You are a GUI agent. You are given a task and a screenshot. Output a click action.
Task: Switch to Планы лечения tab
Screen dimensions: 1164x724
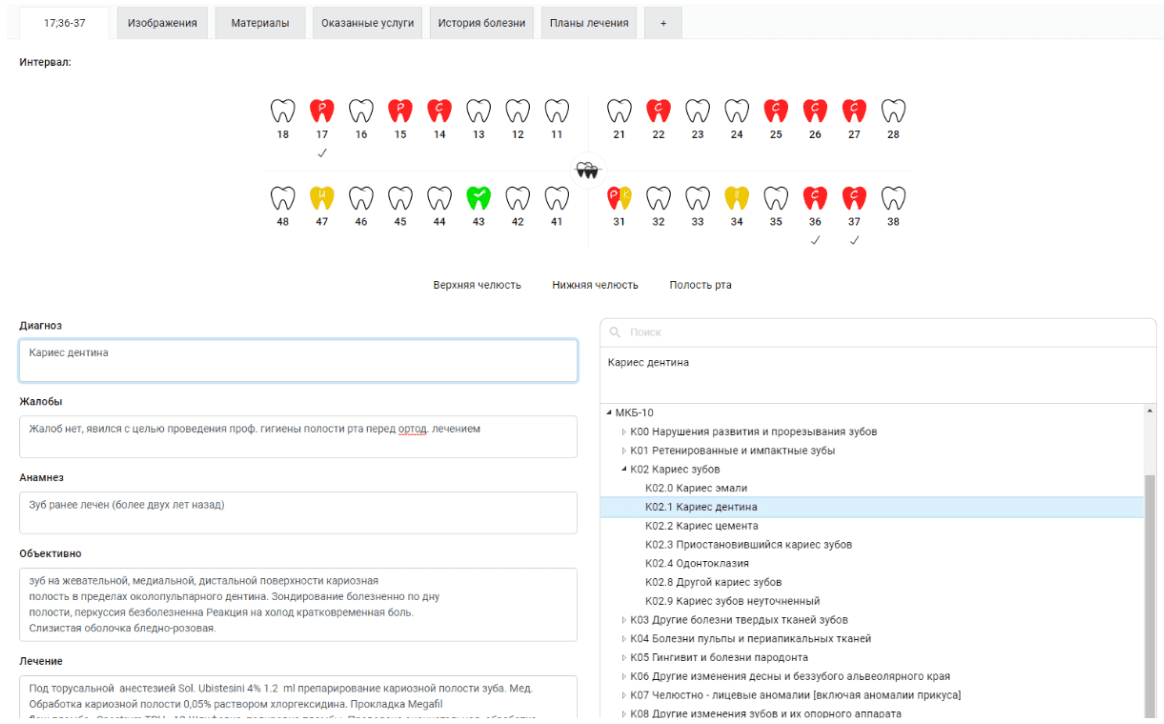pos(589,23)
